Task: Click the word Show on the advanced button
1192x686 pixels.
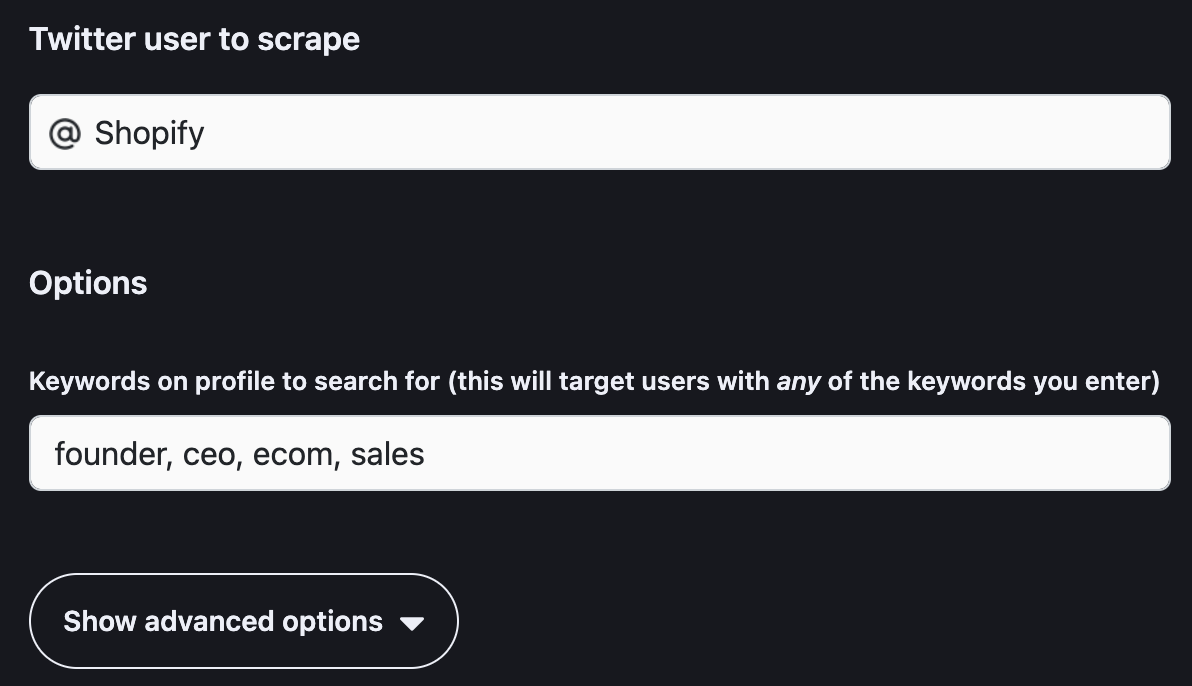Action: [100, 621]
